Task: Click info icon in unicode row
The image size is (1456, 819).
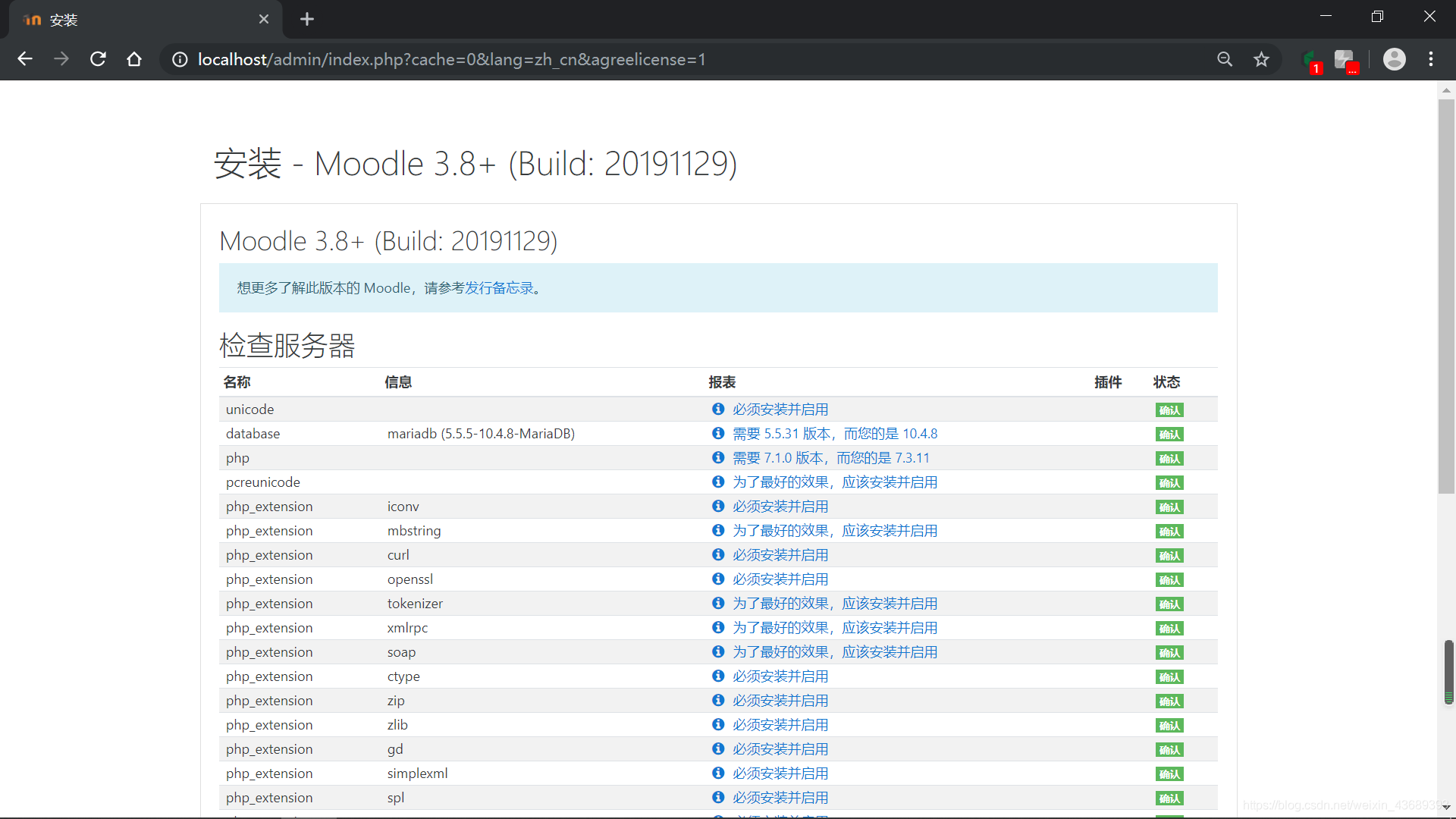Action: tap(717, 409)
